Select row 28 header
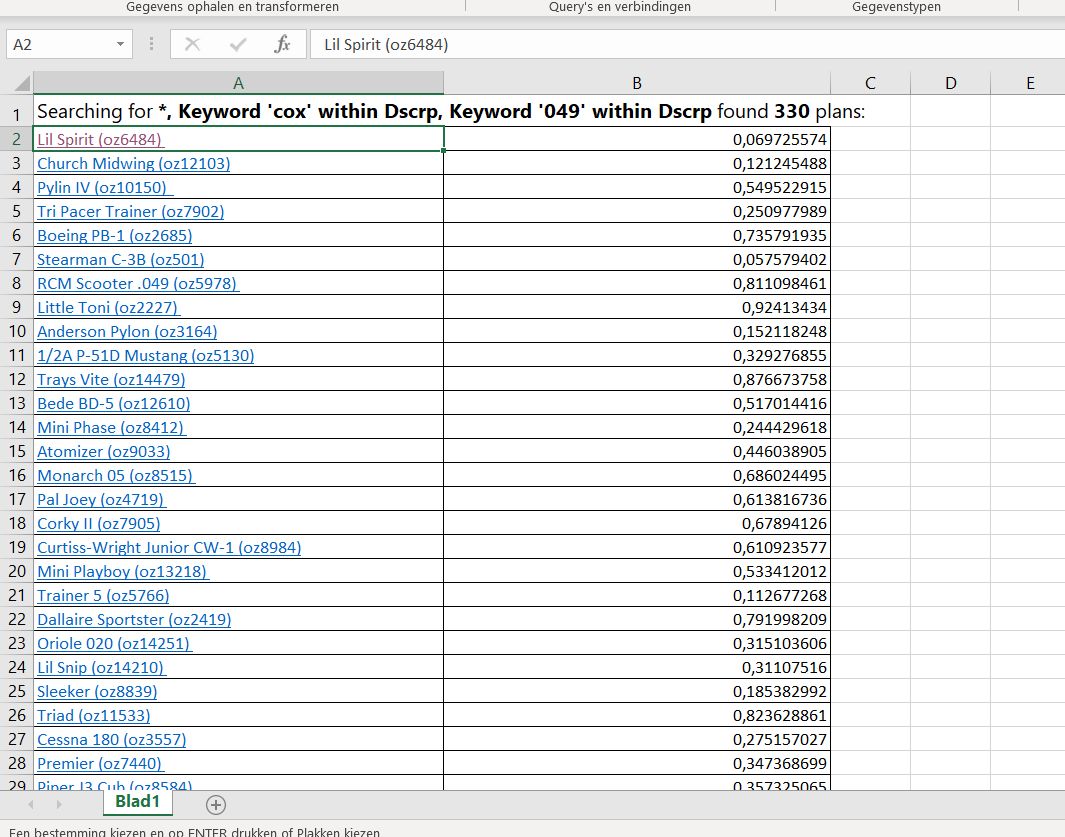 (x=16, y=763)
